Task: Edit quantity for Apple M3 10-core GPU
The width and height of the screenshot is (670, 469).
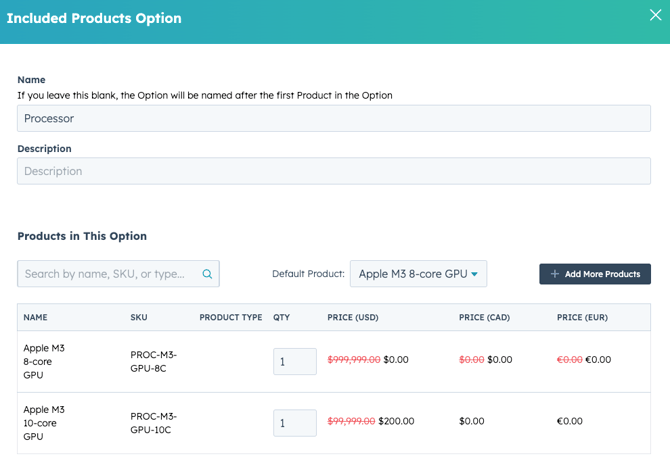Action: (x=294, y=423)
